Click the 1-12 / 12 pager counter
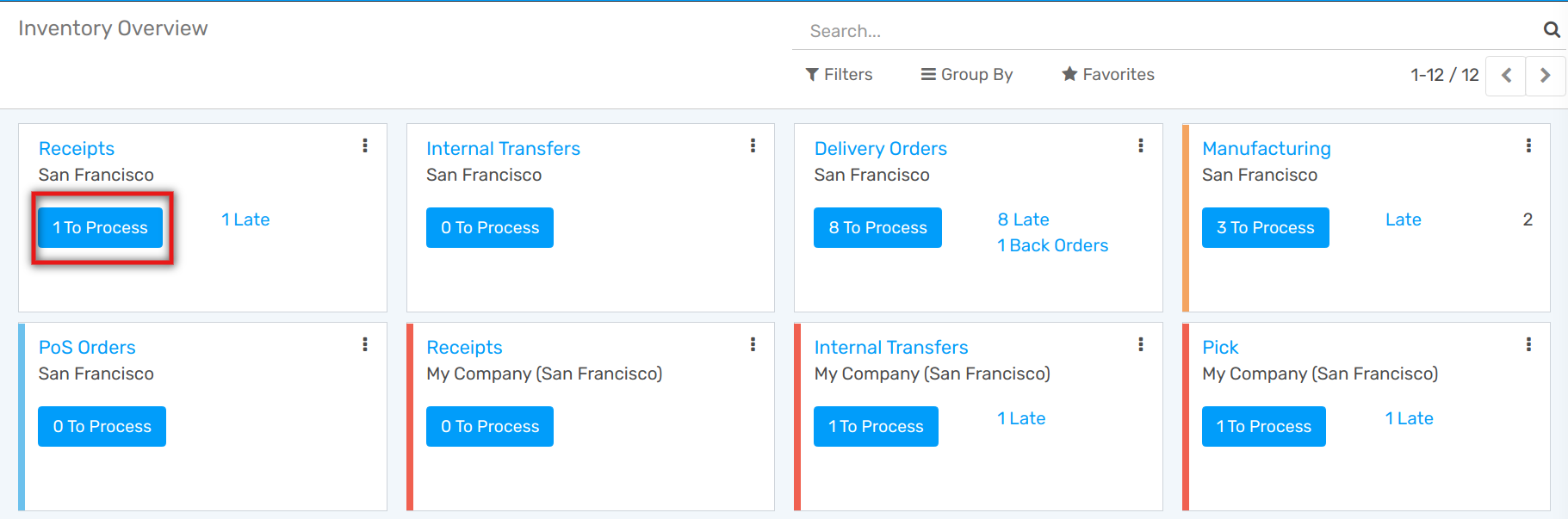Image resolution: width=1568 pixels, height=519 pixels. [x=1444, y=76]
